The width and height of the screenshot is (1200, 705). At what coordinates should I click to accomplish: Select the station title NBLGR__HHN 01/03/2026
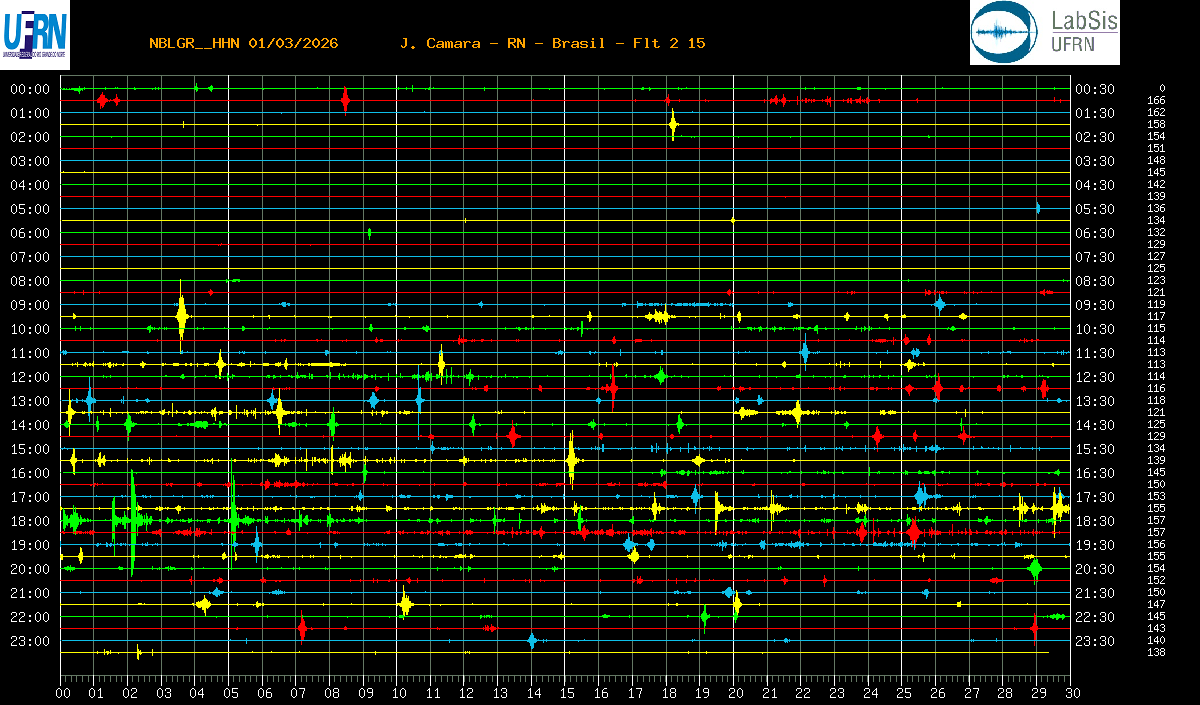coord(243,43)
